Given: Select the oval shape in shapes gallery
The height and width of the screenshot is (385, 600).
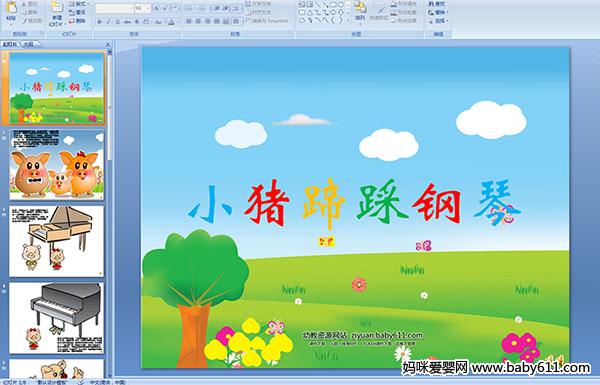Looking at the screenshot, I should click(x=341, y=5).
